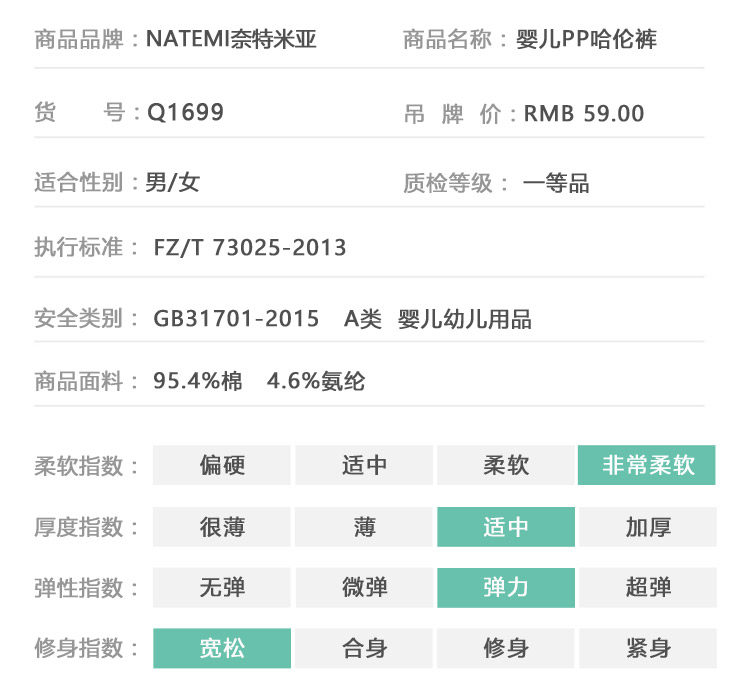Click the 商品面料 label

tap(79, 381)
